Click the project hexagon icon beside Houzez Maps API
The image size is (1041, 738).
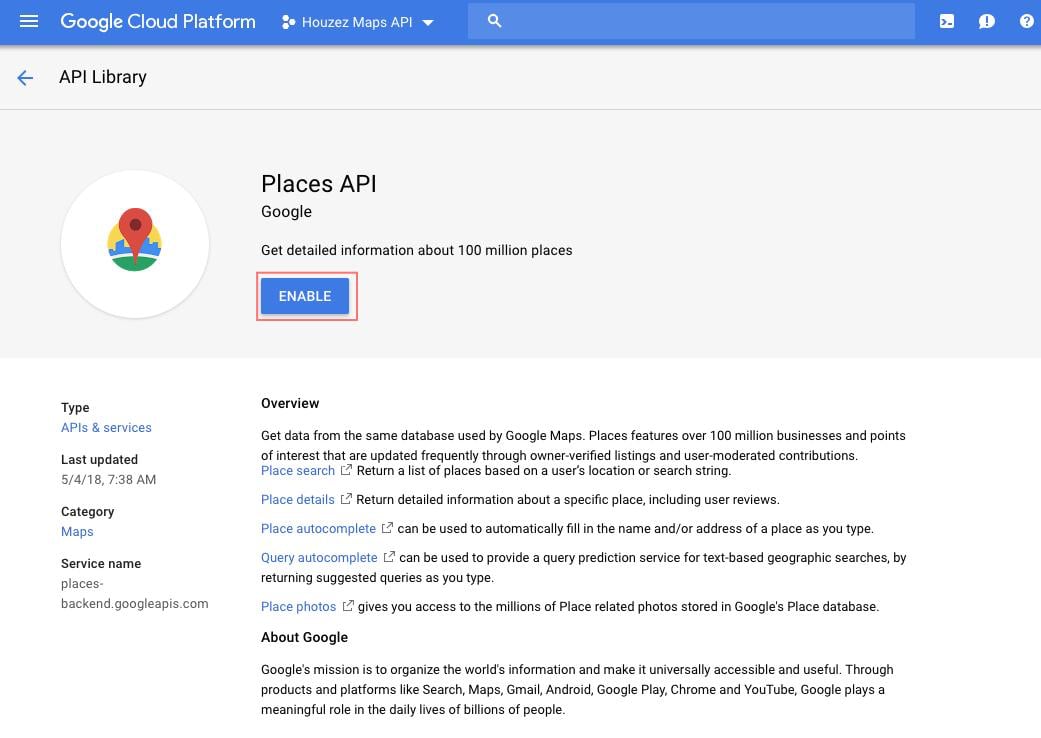coord(288,22)
